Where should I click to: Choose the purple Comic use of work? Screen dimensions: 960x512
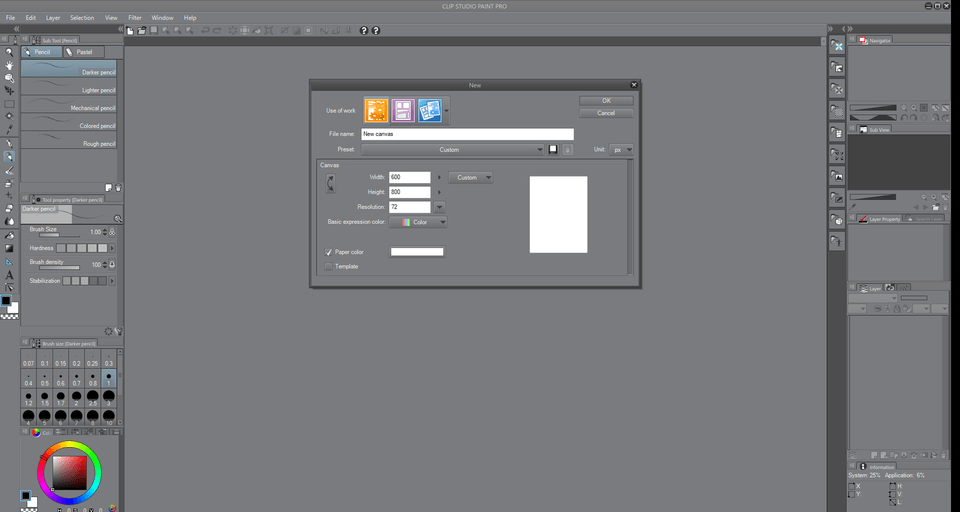[x=403, y=110]
